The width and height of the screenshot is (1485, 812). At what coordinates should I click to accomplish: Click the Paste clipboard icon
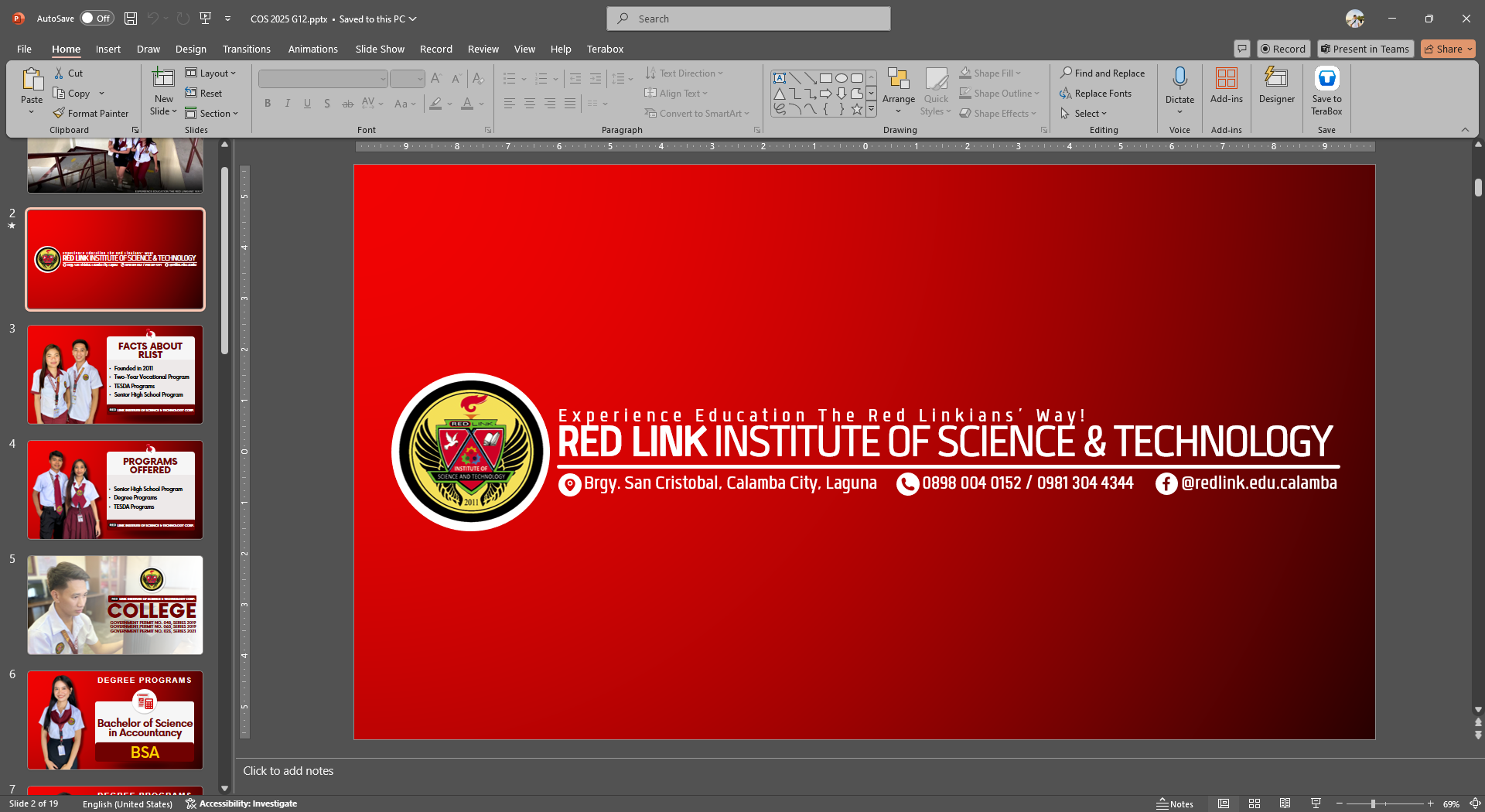coord(32,79)
